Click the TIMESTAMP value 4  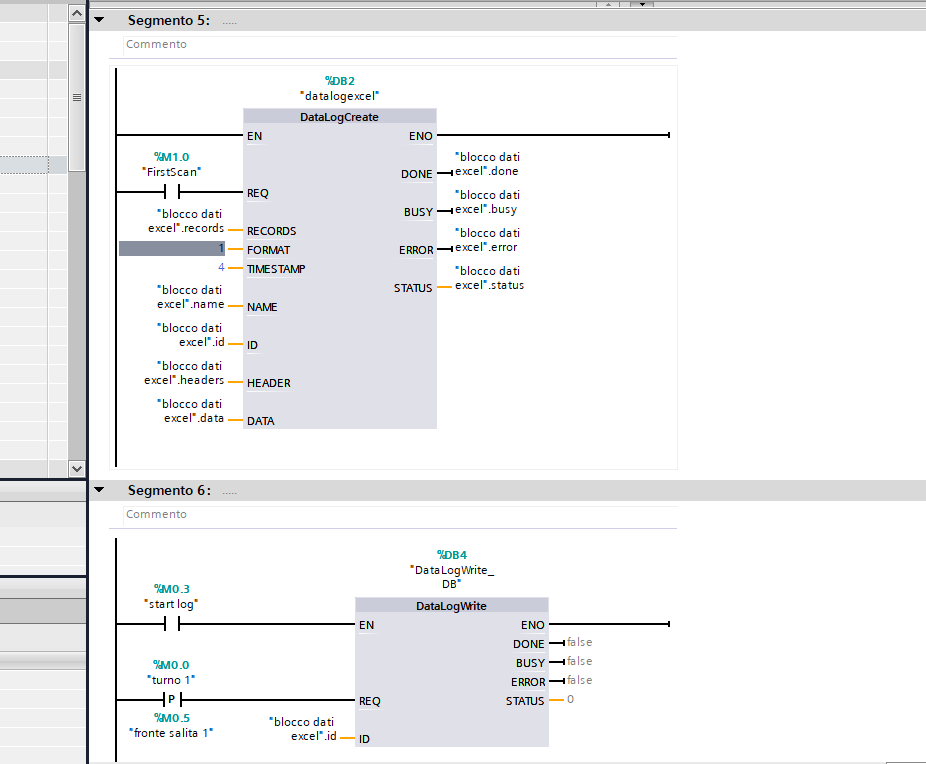(x=221, y=268)
